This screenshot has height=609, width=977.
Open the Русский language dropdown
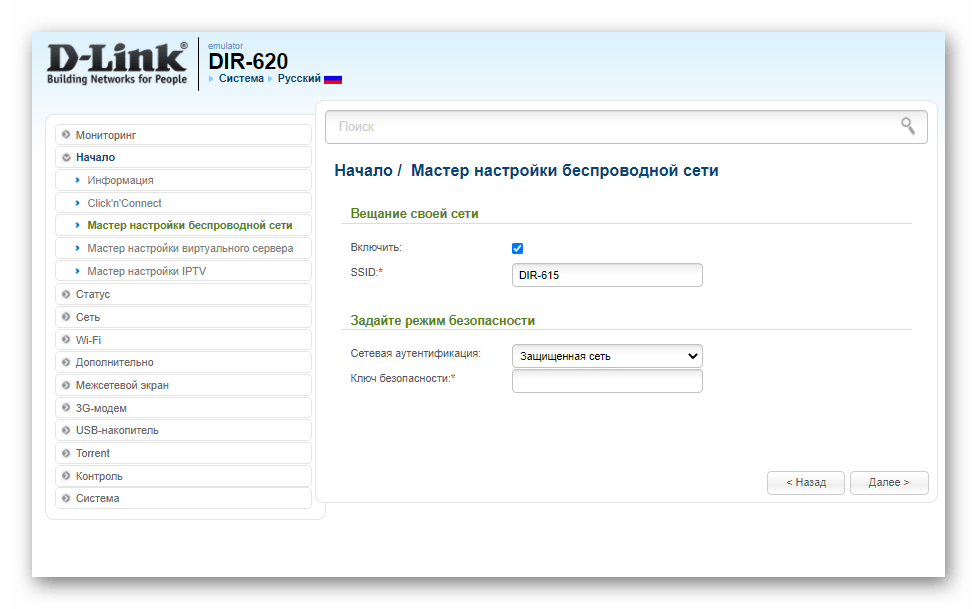299,78
